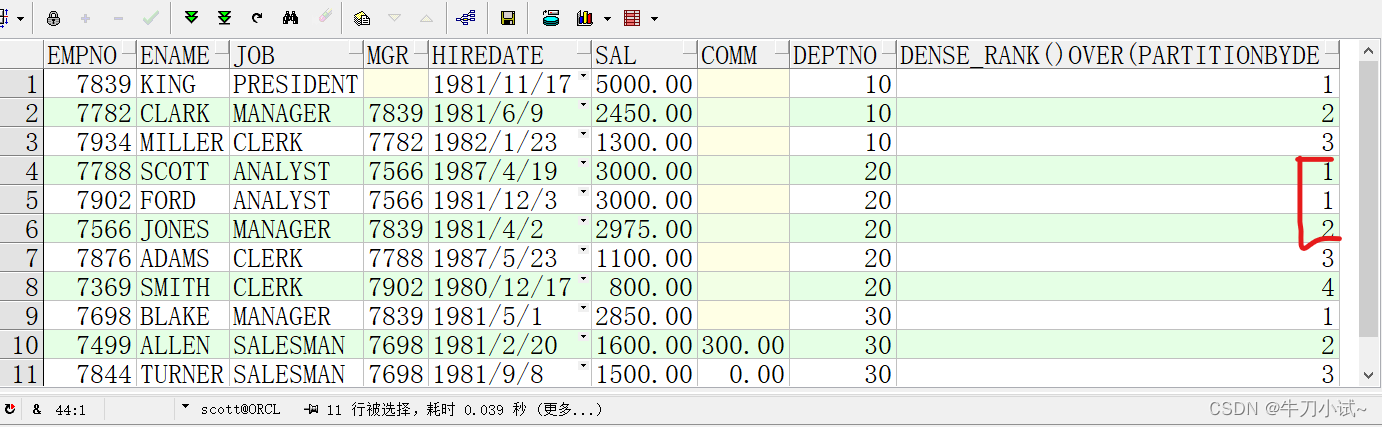Click the MGR column header
1382x427 pixels.
[x=396, y=55]
